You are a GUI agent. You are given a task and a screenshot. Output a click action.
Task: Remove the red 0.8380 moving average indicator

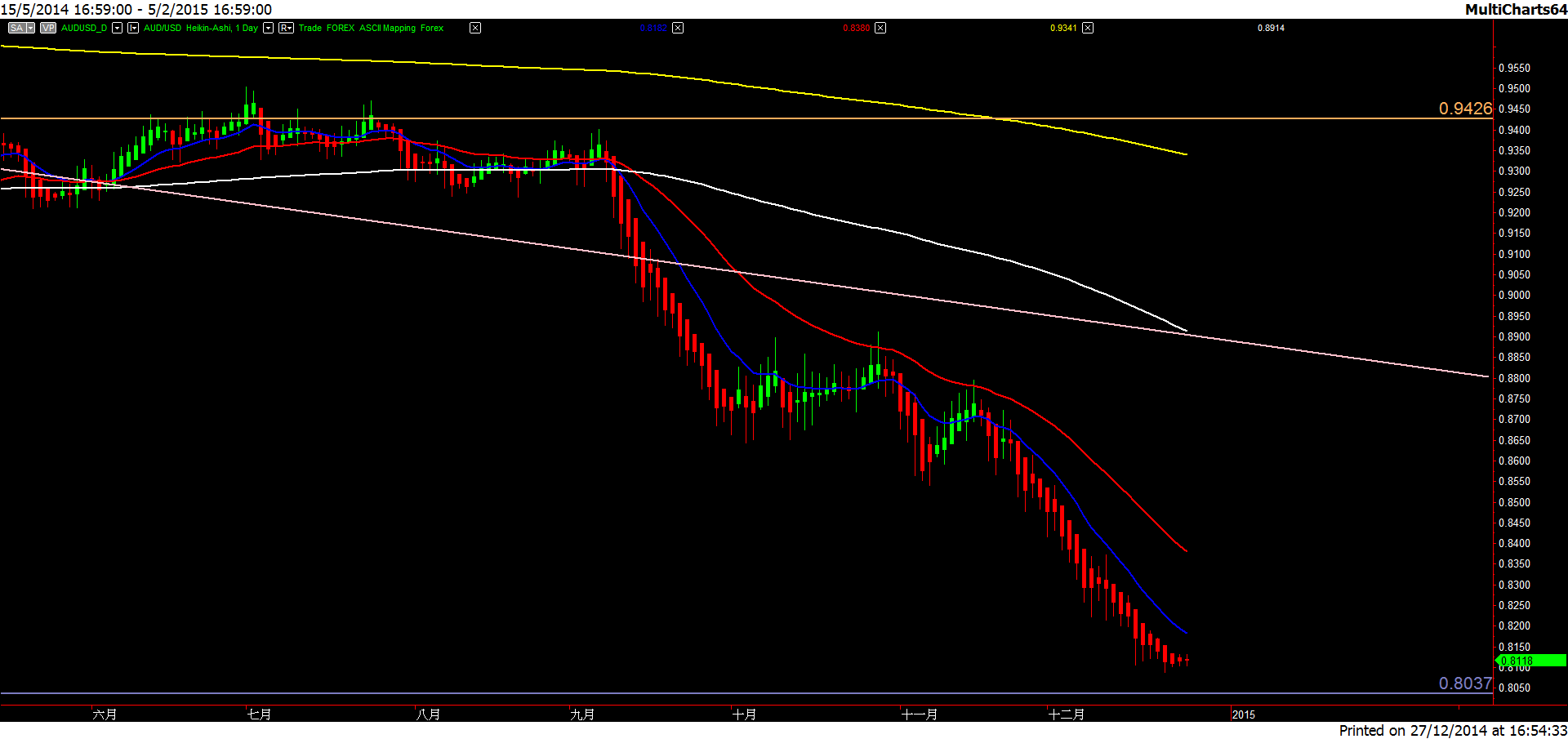(880, 28)
